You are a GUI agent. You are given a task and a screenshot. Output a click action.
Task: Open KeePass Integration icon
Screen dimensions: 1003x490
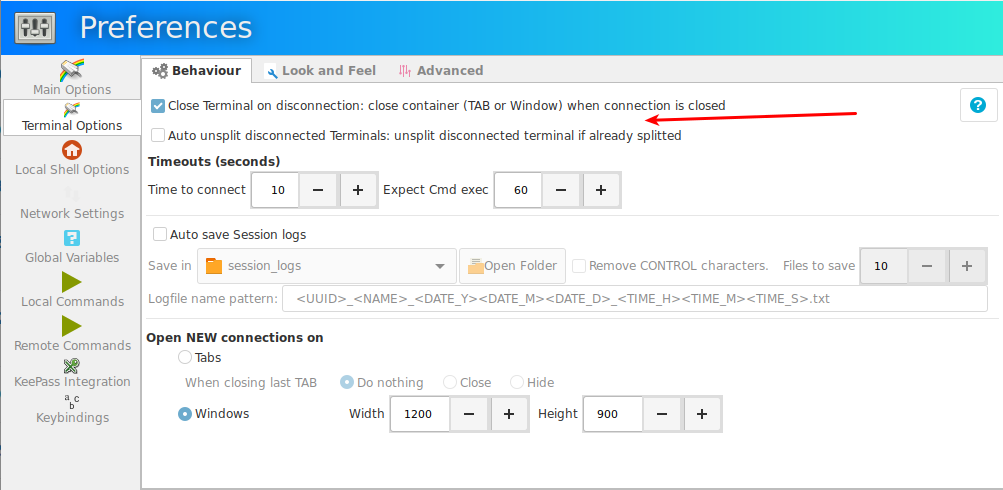click(x=72, y=366)
